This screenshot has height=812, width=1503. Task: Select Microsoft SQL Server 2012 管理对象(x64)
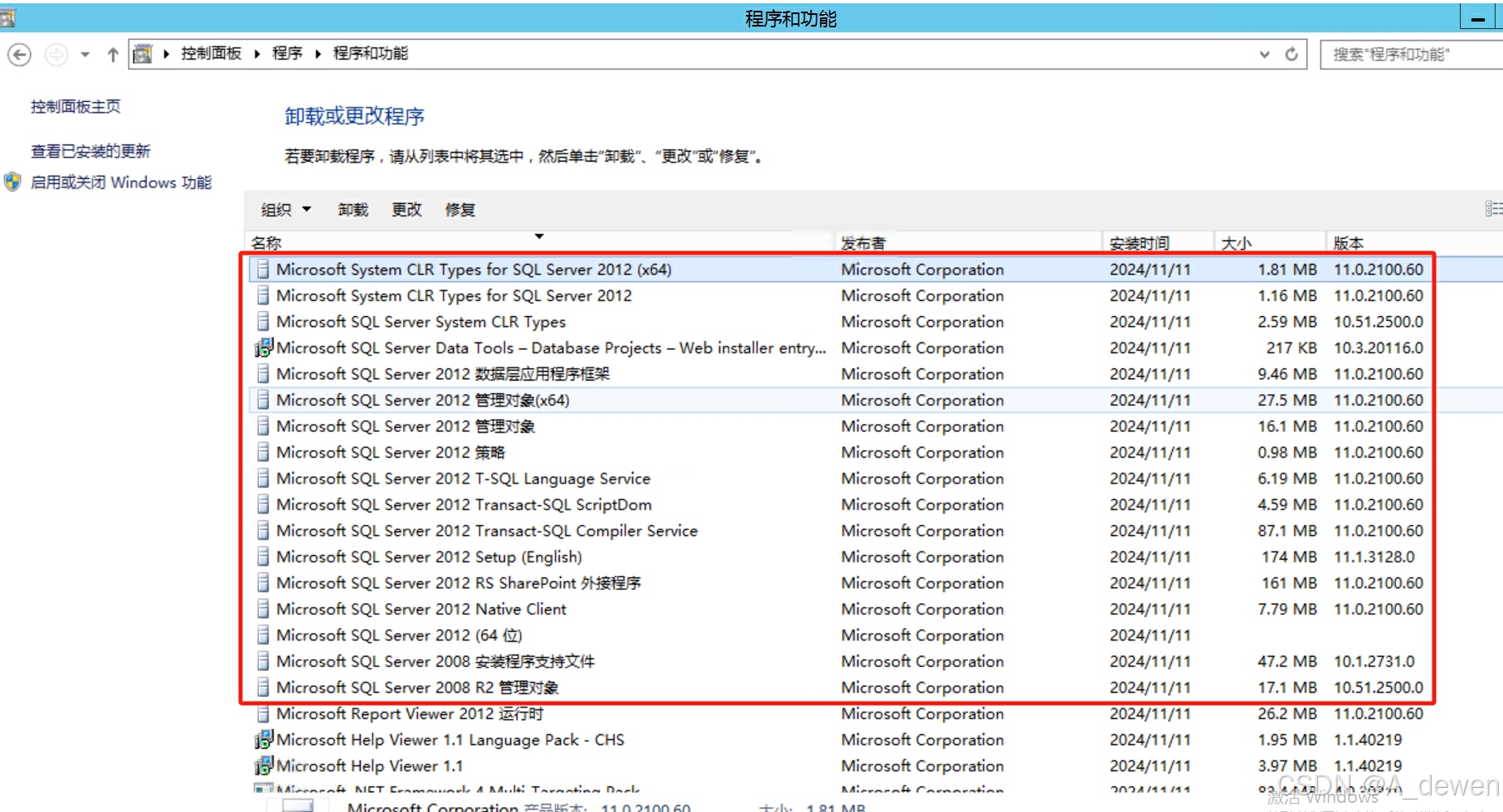(875, 400)
